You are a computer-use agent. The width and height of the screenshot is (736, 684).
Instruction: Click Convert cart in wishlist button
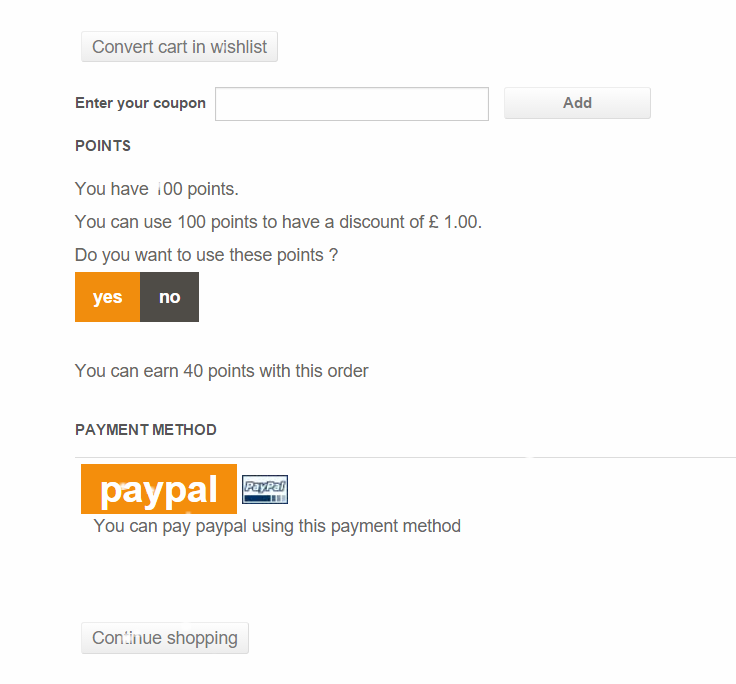[179, 47]
